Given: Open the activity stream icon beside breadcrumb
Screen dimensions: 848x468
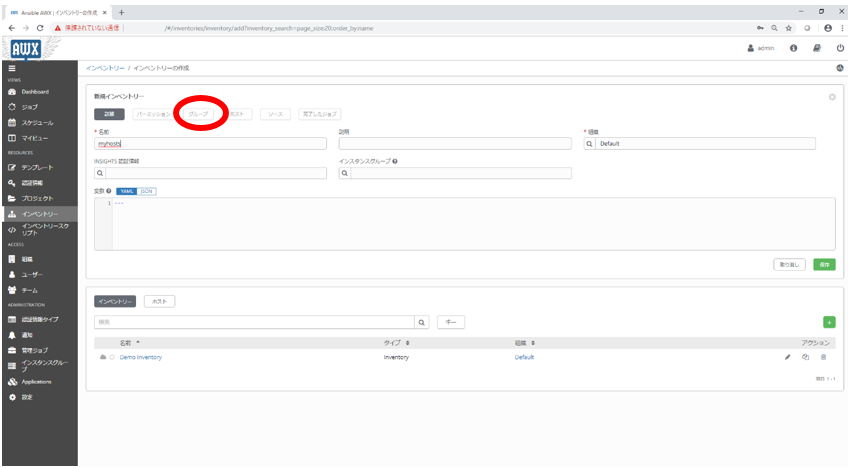Looking at the screenshot, I should click(x=839, y=67).
